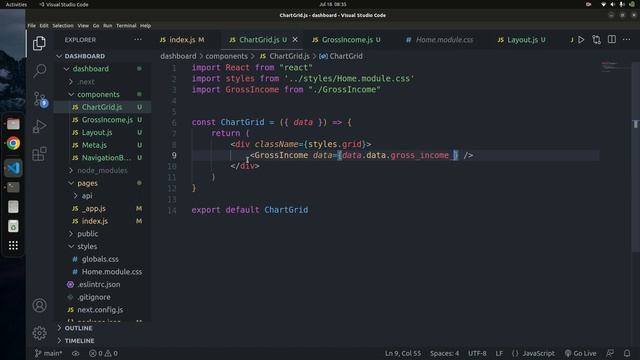Open _app.js in the file tree
Screen dimensions: 640x360
(93, 208)
